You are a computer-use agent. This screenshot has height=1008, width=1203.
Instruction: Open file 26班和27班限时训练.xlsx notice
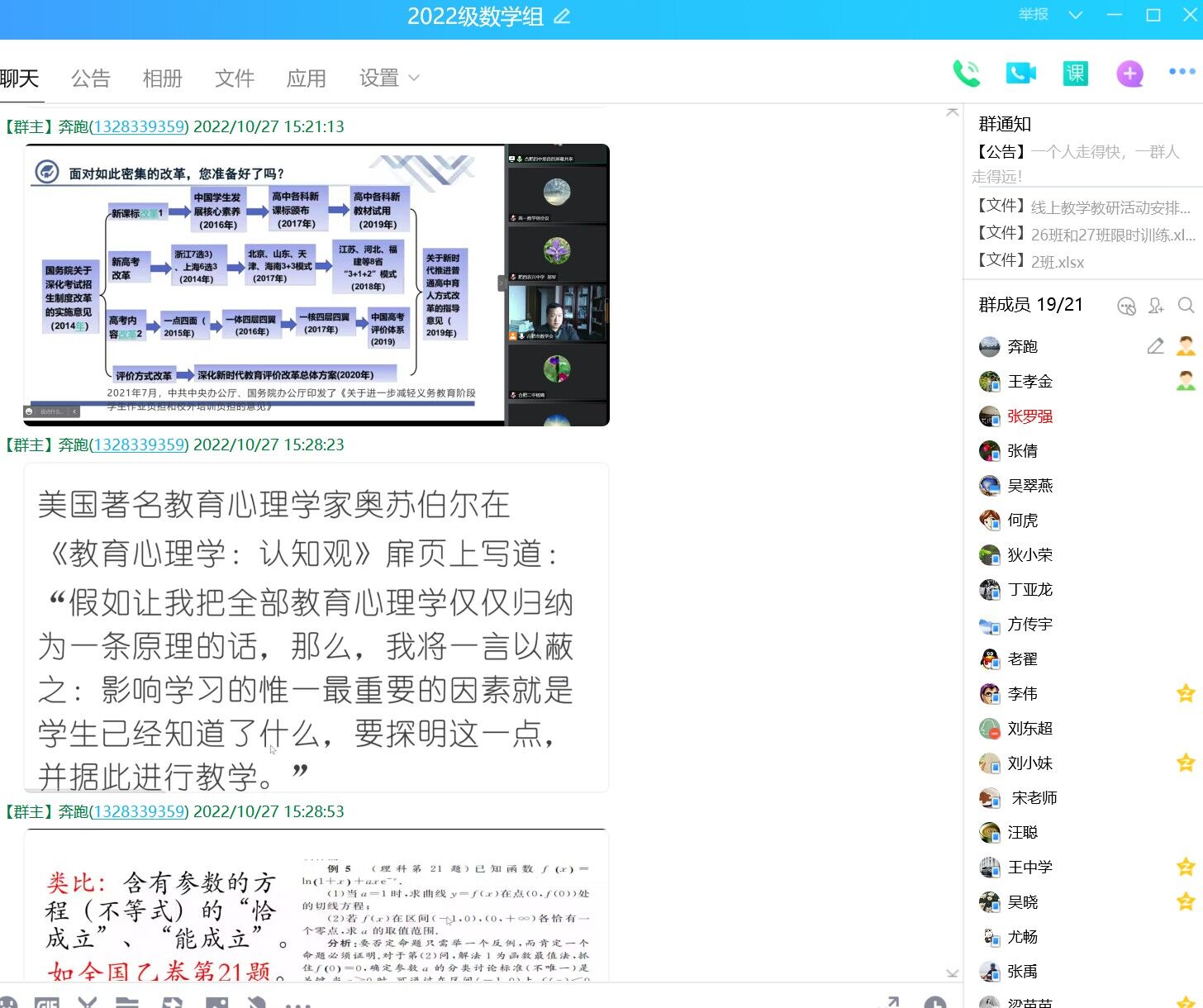coord(1111,235)
